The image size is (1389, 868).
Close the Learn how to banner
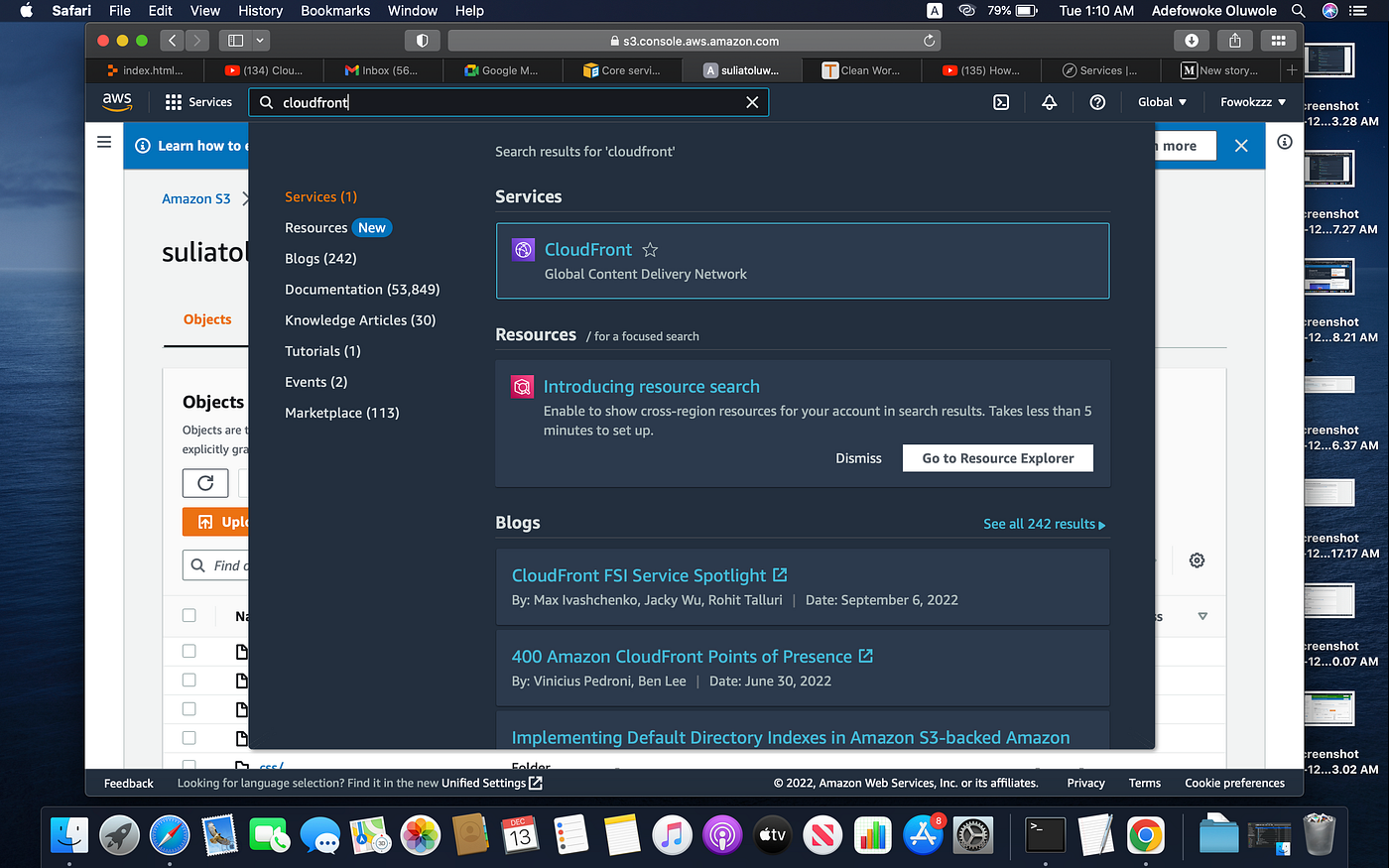point(1241,146)
